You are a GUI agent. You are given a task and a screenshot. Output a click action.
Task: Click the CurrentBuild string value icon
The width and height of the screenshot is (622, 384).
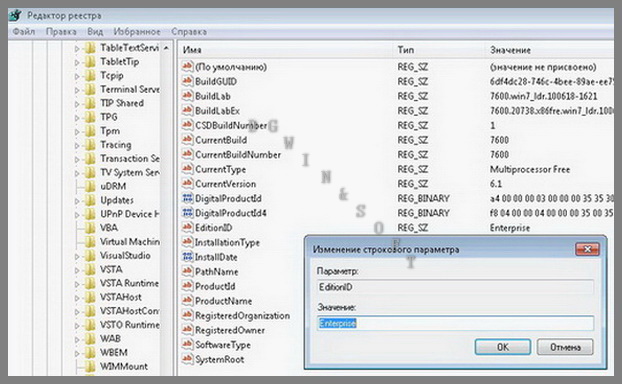(x=187, y=140)
